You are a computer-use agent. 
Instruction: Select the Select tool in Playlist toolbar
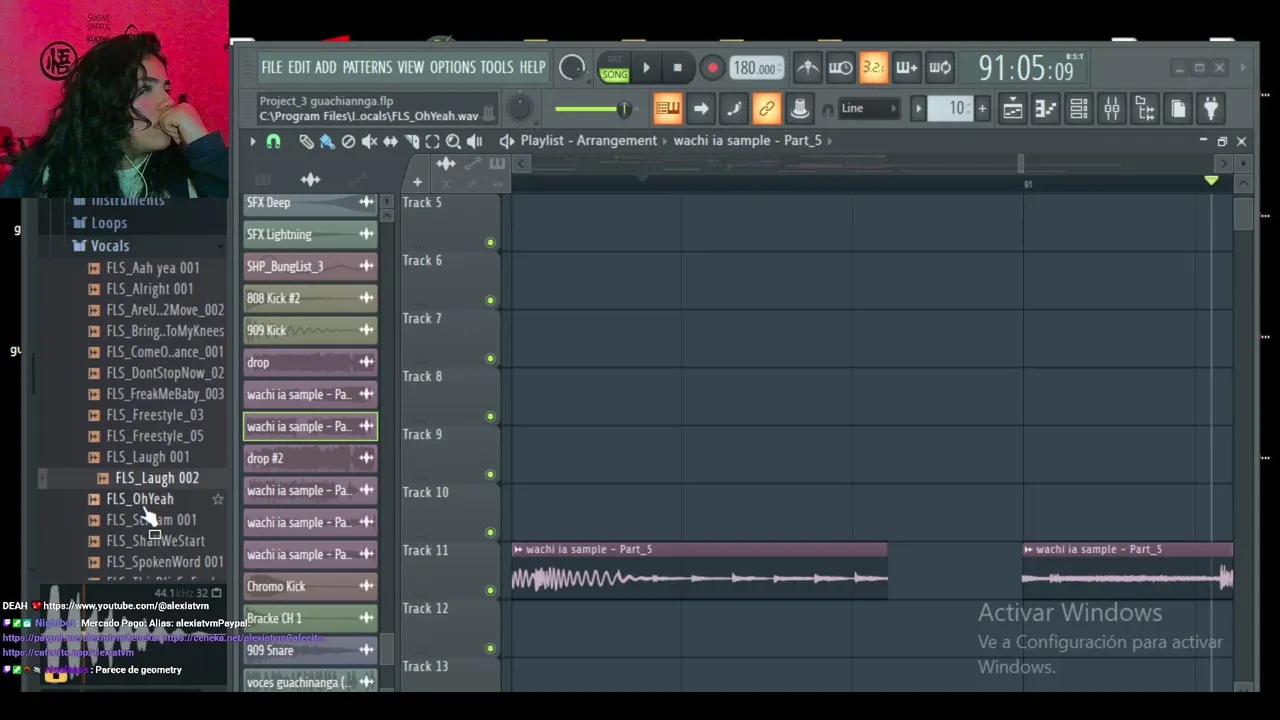point(432,141)
